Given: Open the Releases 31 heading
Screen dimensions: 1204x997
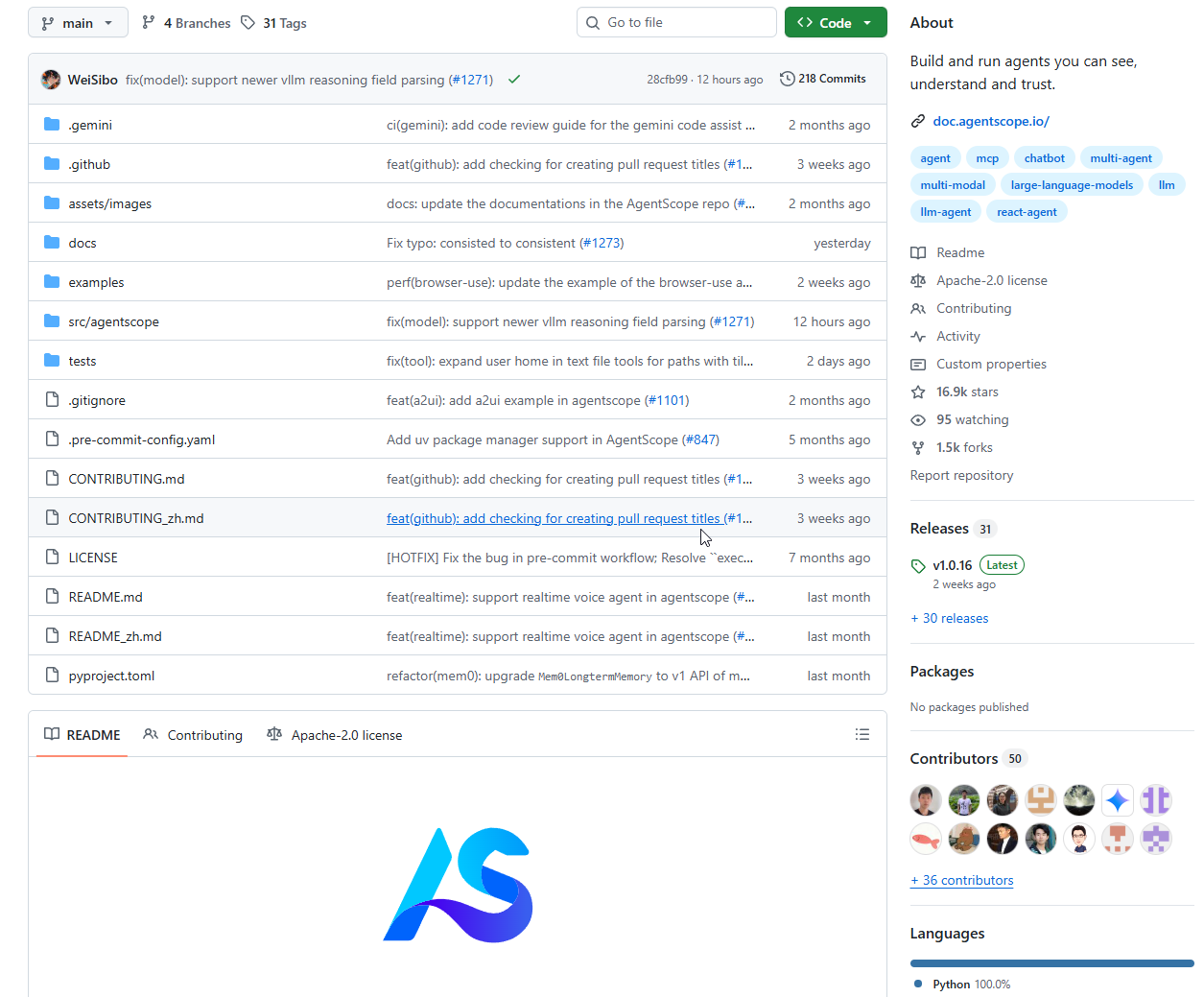Looking at the screenshot, I should 953,529.
